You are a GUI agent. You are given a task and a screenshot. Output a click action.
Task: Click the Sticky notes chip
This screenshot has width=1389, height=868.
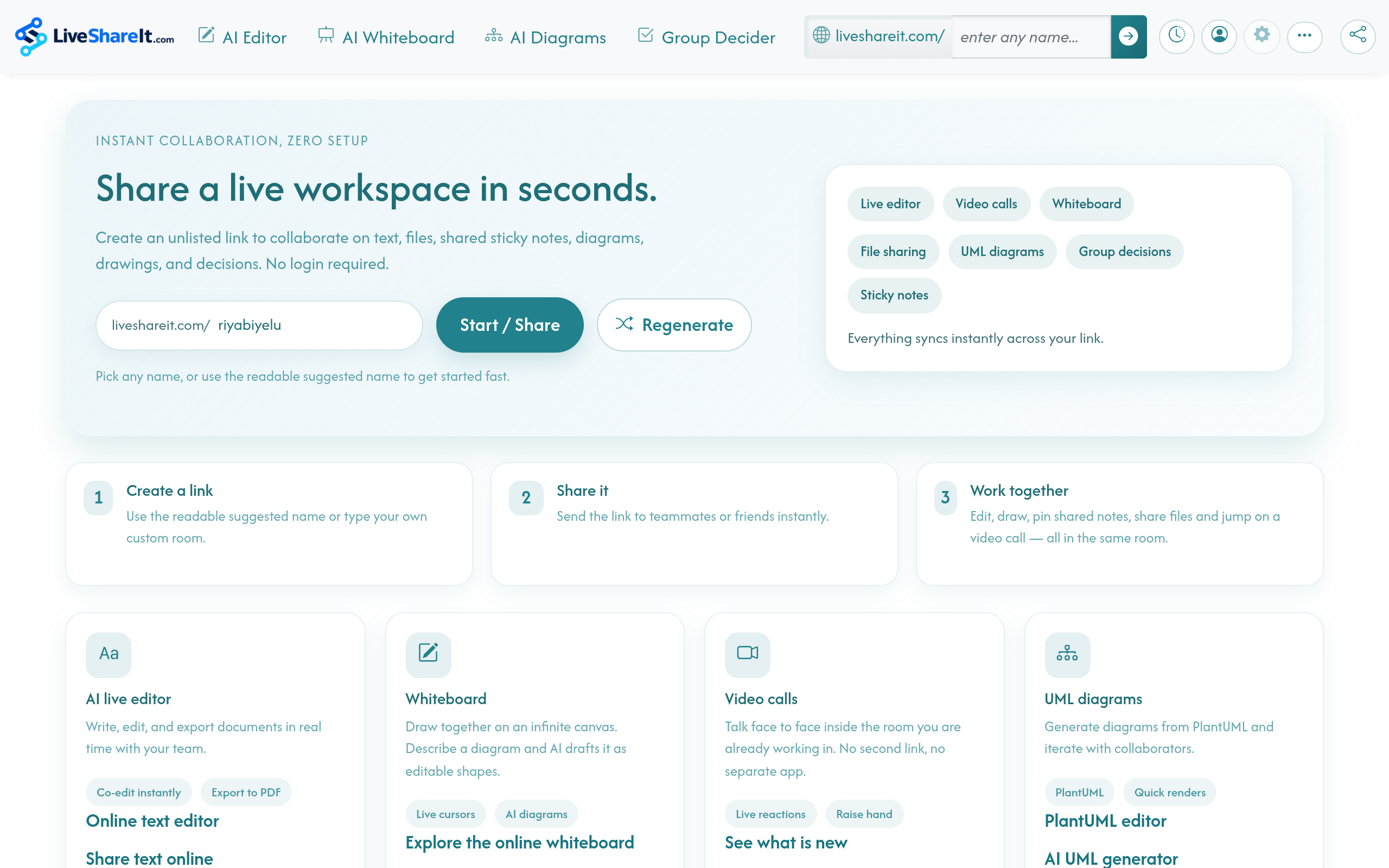894,295
